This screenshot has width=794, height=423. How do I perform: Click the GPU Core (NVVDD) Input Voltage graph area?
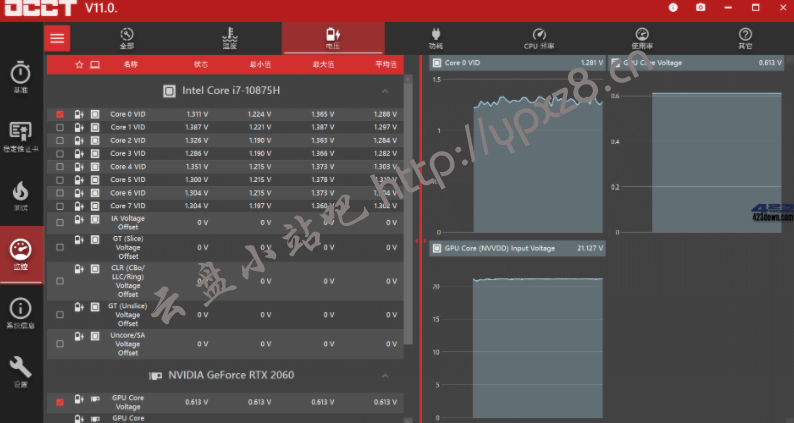pos(517,339)
